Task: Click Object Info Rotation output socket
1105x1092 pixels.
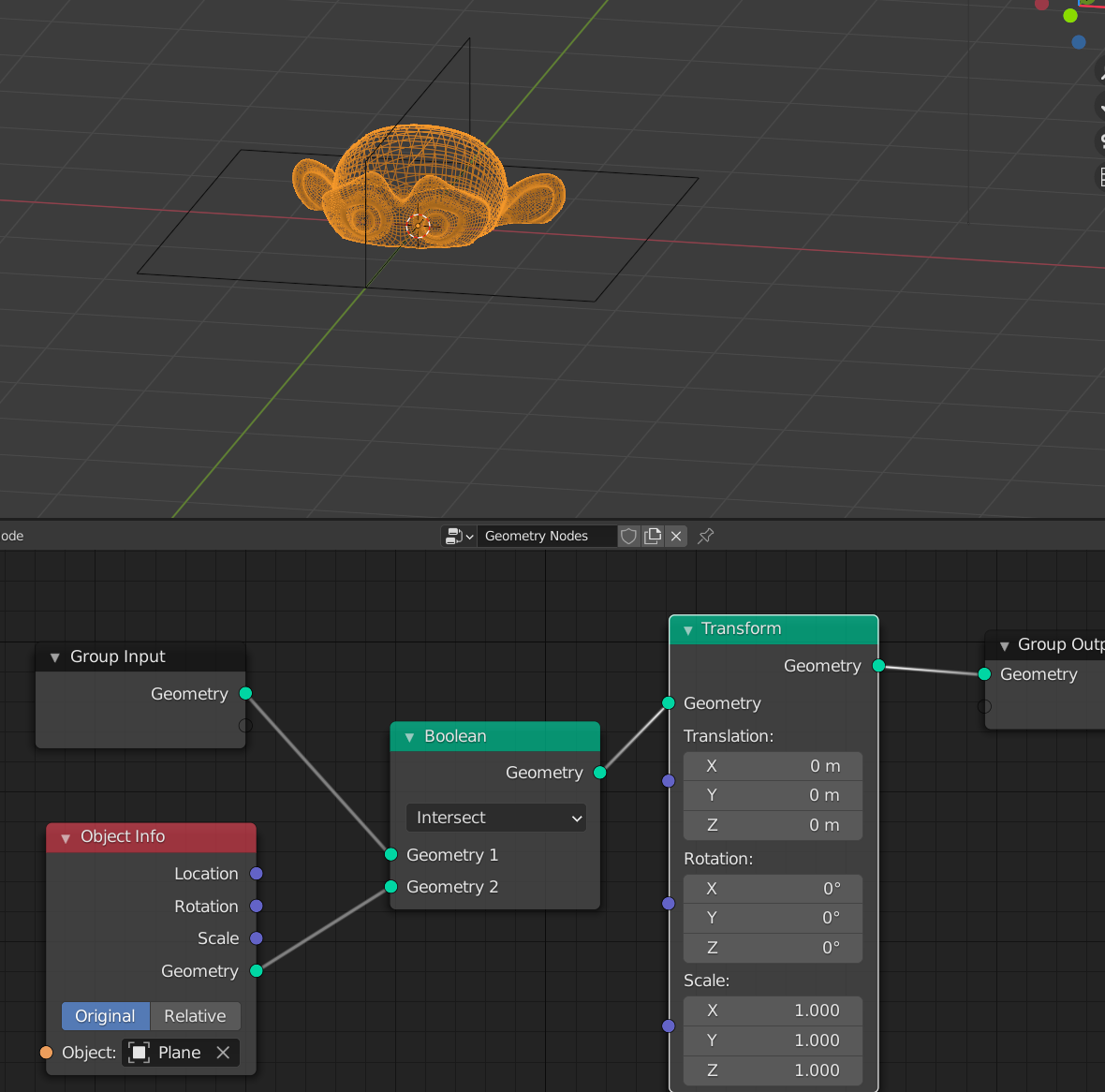Action: [257, 906]
